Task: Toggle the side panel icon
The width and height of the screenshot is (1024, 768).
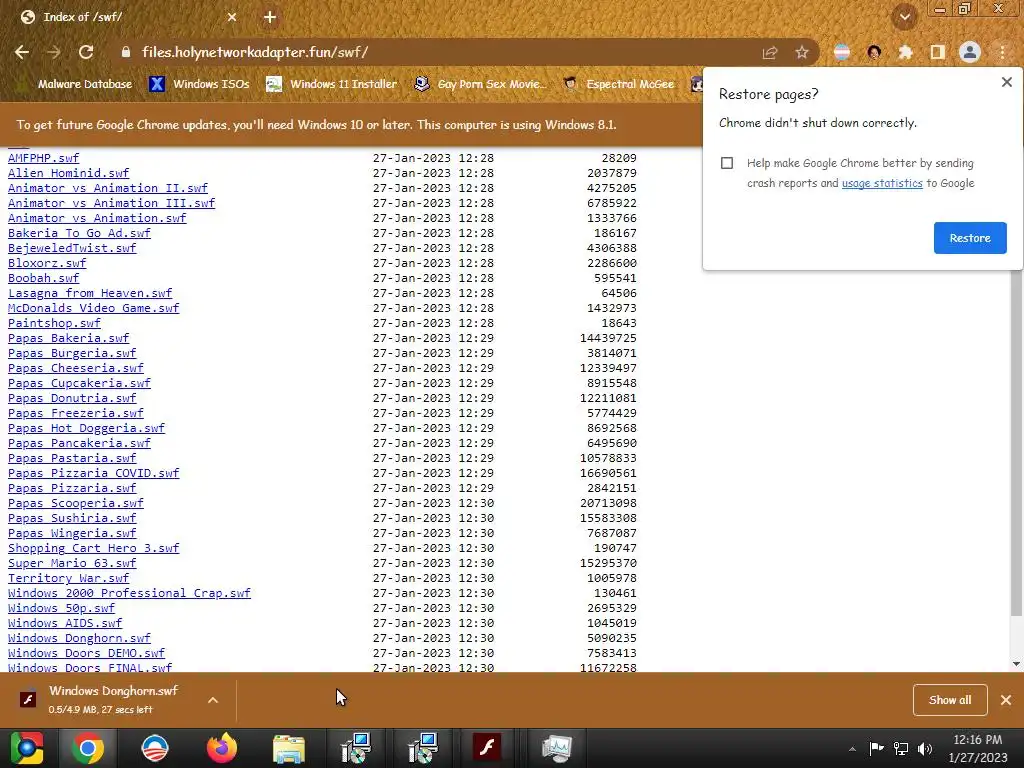Action: pos(937,52)
